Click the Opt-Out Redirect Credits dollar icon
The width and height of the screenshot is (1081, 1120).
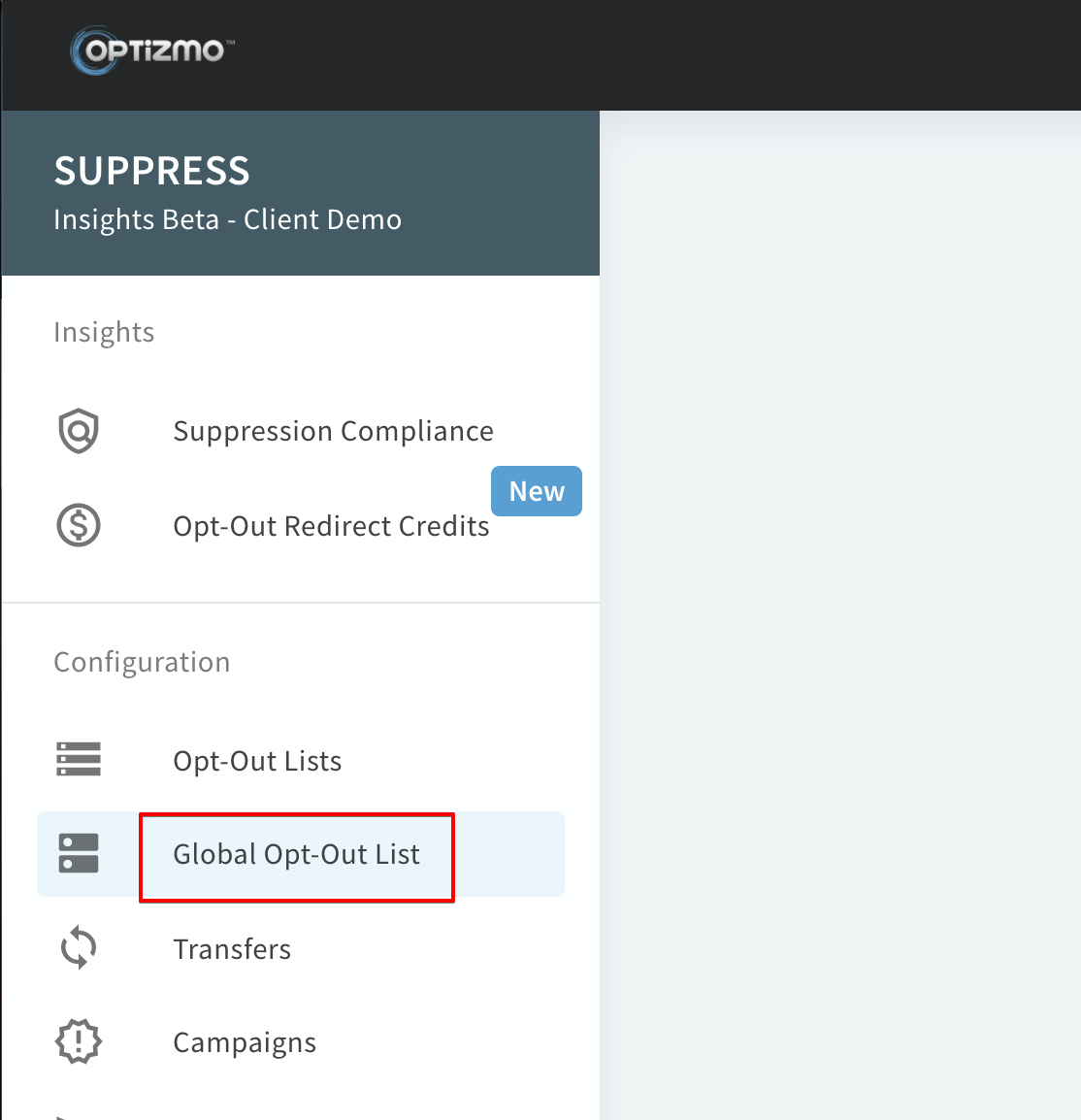pyautogui.click(x=79, y=525)
